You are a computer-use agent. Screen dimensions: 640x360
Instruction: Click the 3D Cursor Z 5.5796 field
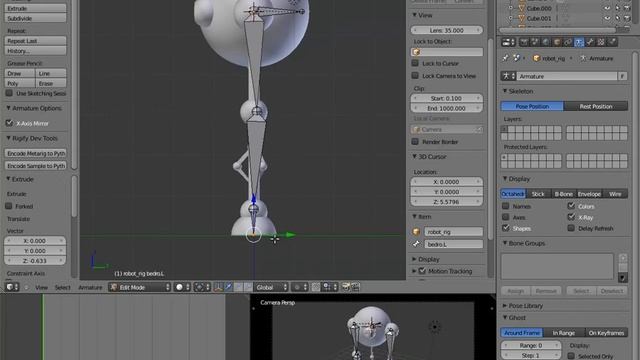tap(447, 202)
